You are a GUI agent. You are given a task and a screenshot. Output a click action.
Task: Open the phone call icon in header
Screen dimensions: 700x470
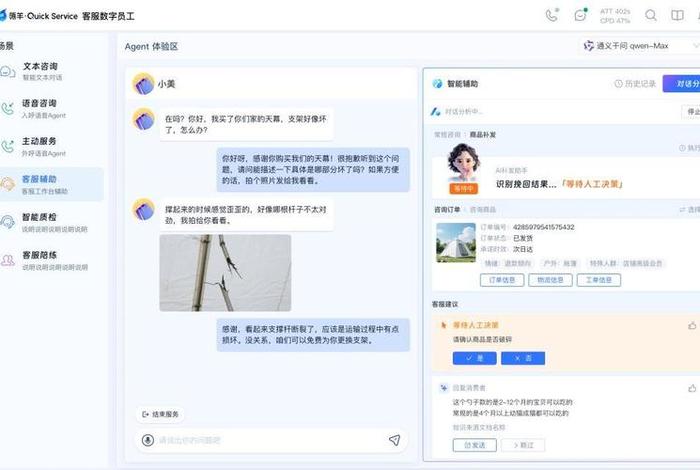coord(552,15)
